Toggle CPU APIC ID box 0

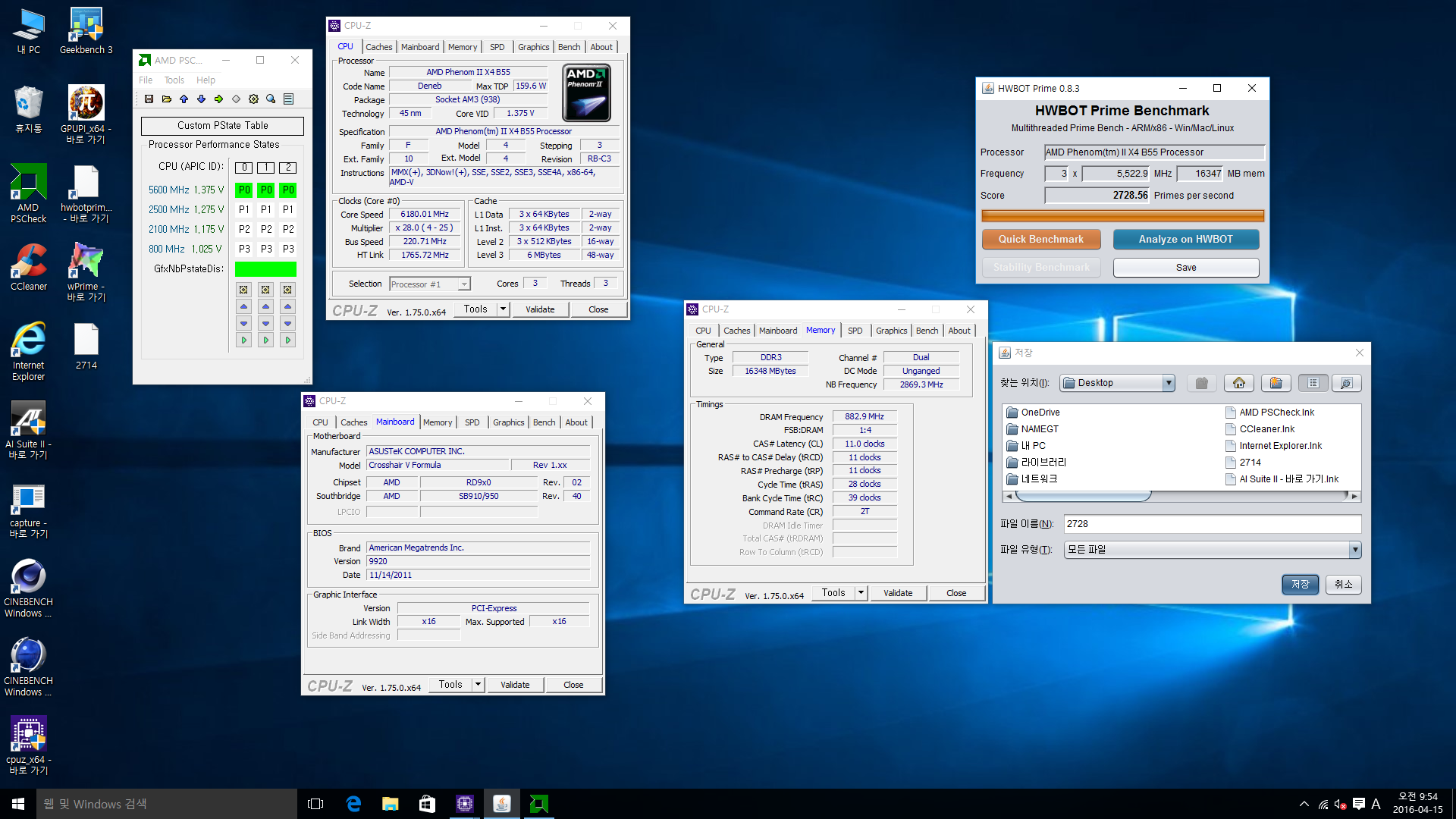point(243,168)
